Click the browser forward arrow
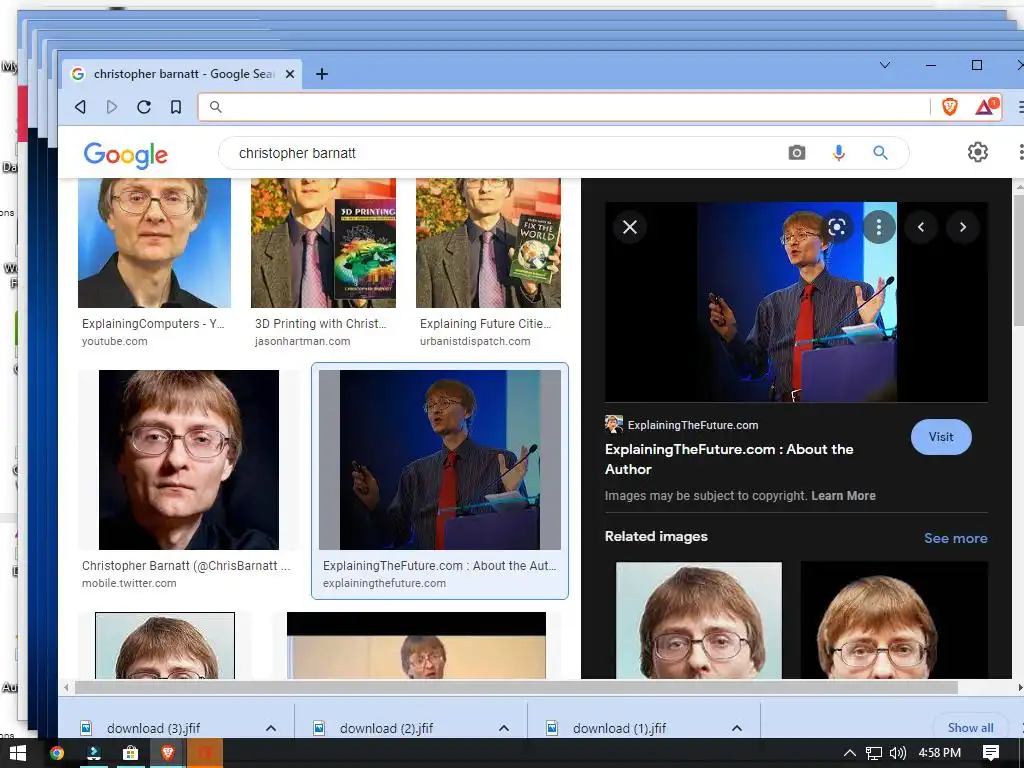The height and width of the screenshot is (768, 1024). tap(112, 106)
